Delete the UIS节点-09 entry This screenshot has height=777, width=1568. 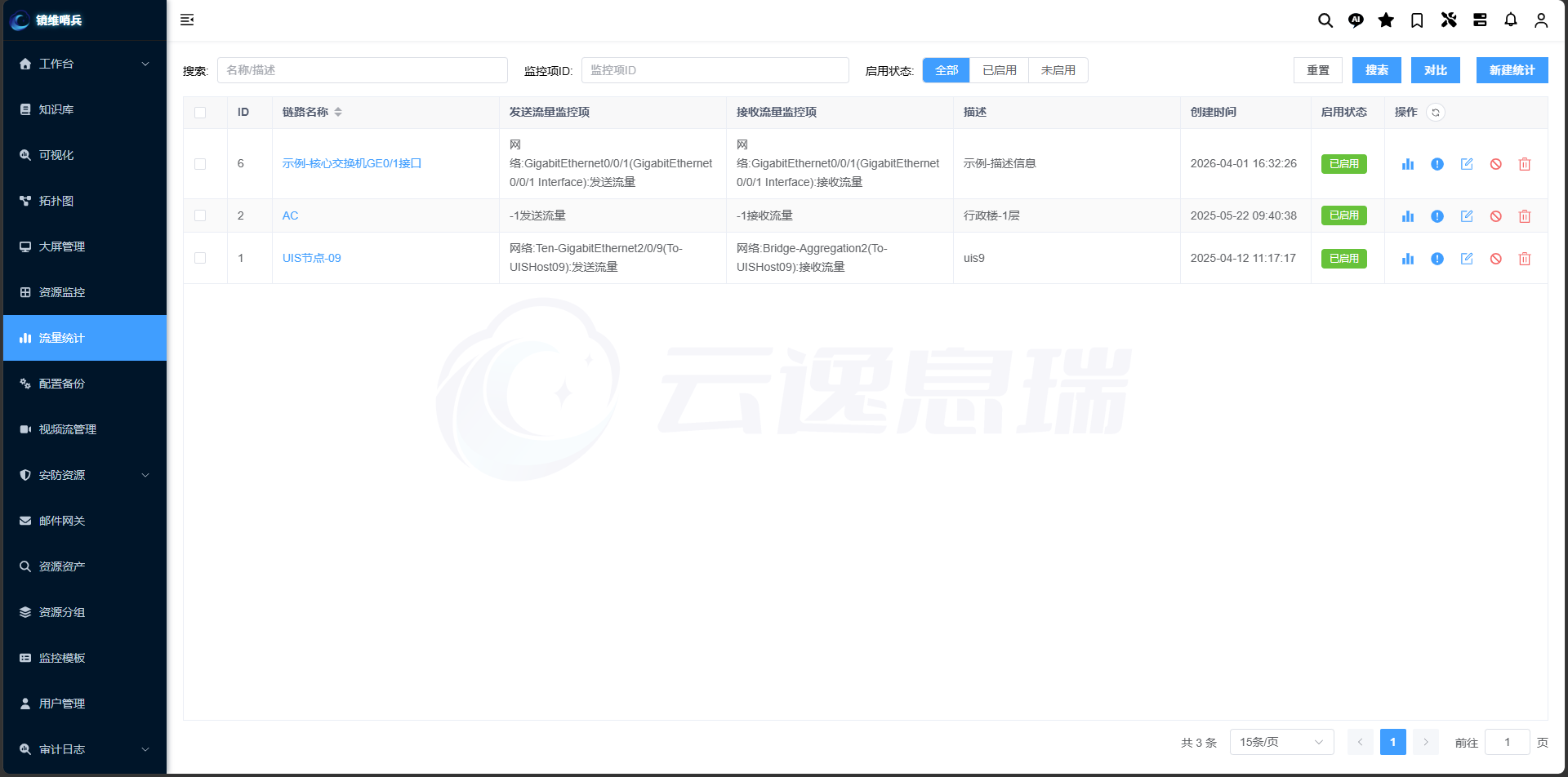click(1525, 259)
